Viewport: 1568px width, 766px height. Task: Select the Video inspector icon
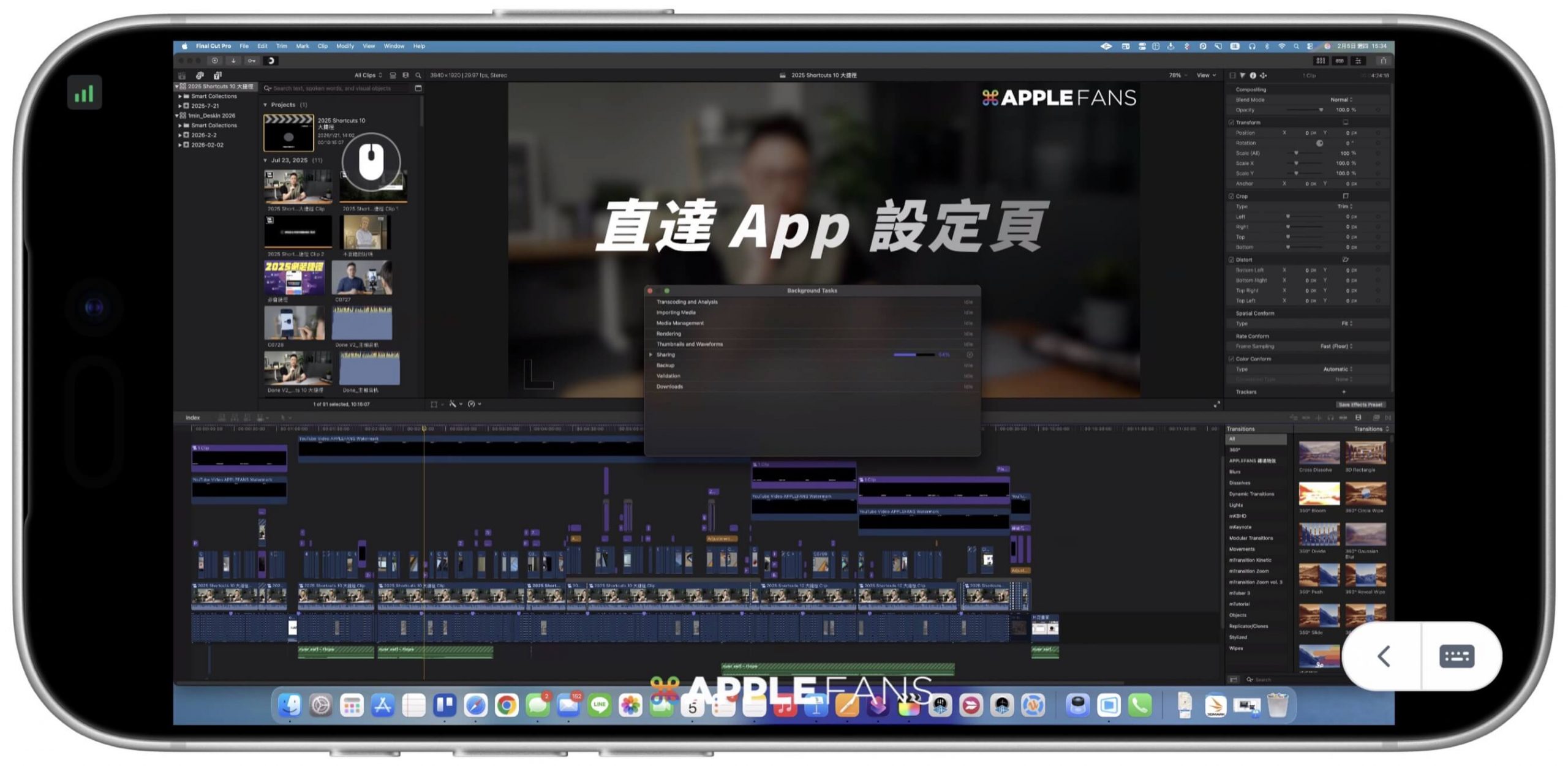click(1232, 75)
